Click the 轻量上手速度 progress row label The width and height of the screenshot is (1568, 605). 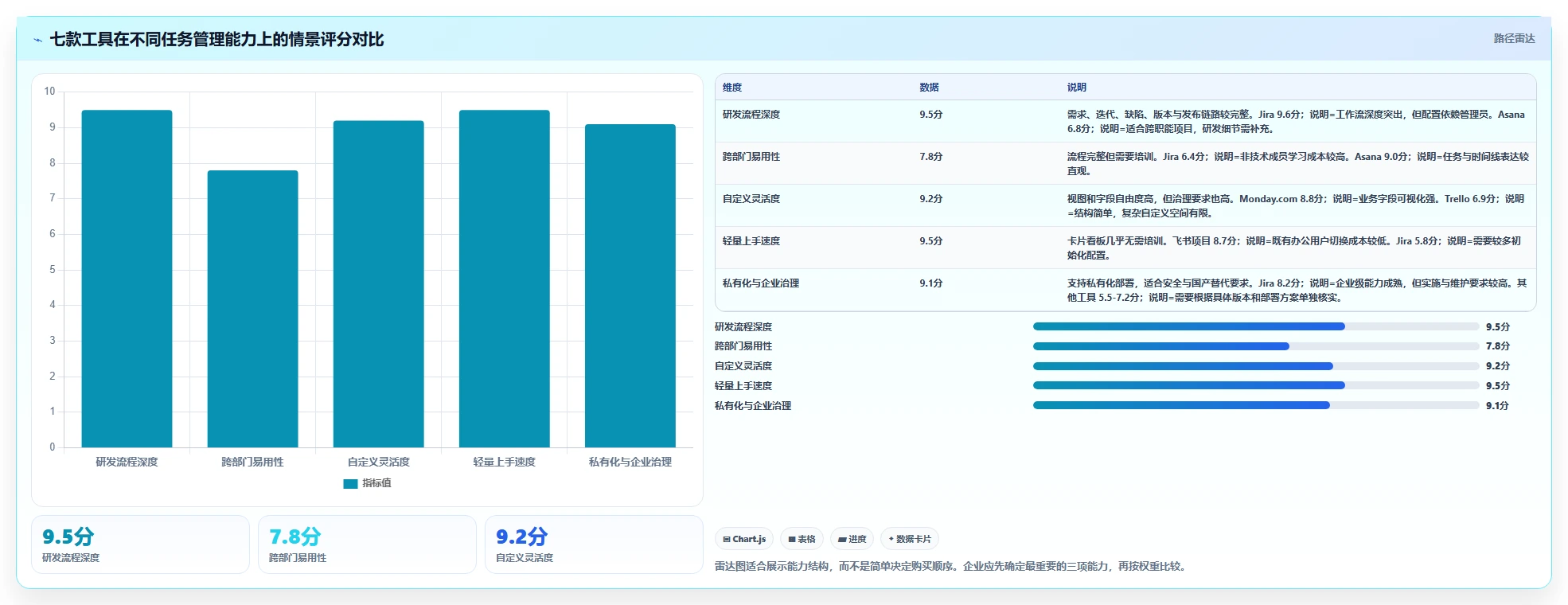[743, 386]
